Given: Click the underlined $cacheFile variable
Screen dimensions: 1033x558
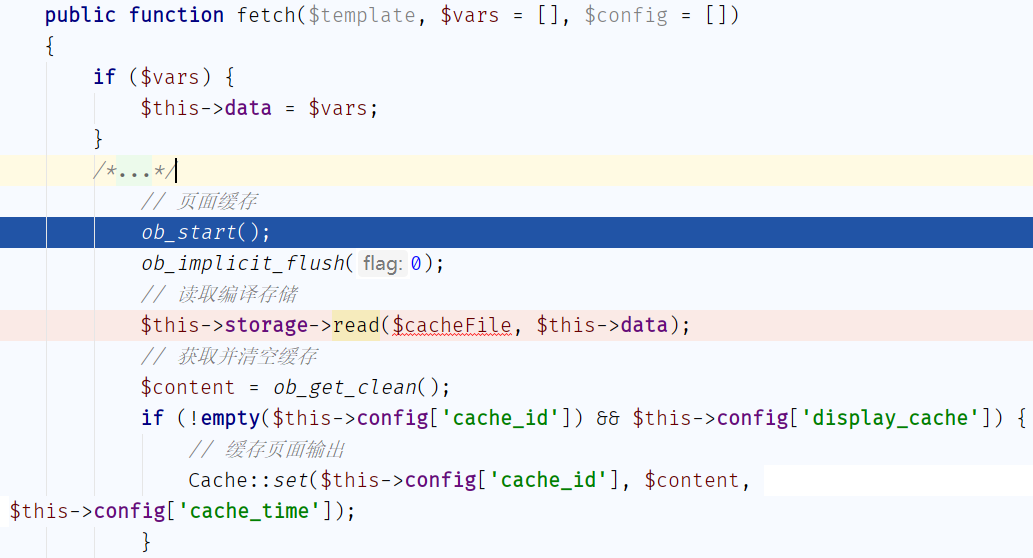Looking at the screenshot, I should pos(452,325).
